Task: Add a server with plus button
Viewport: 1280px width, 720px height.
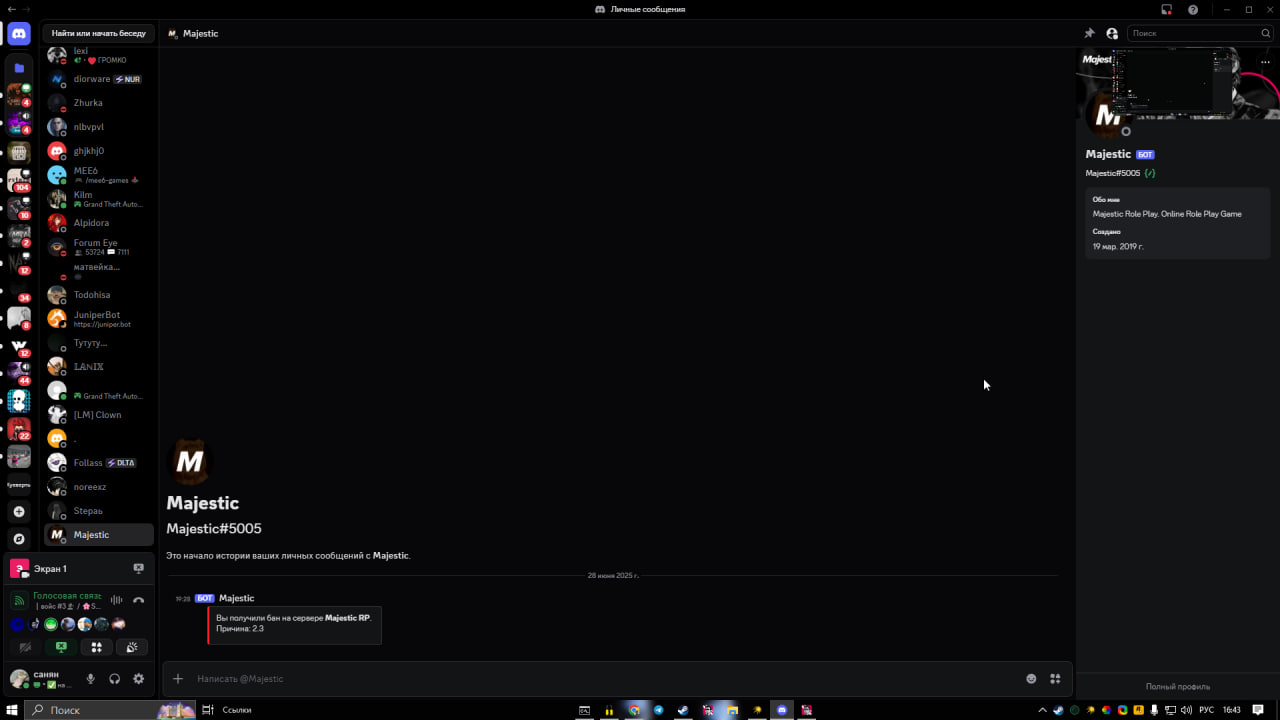Action: 18,512
